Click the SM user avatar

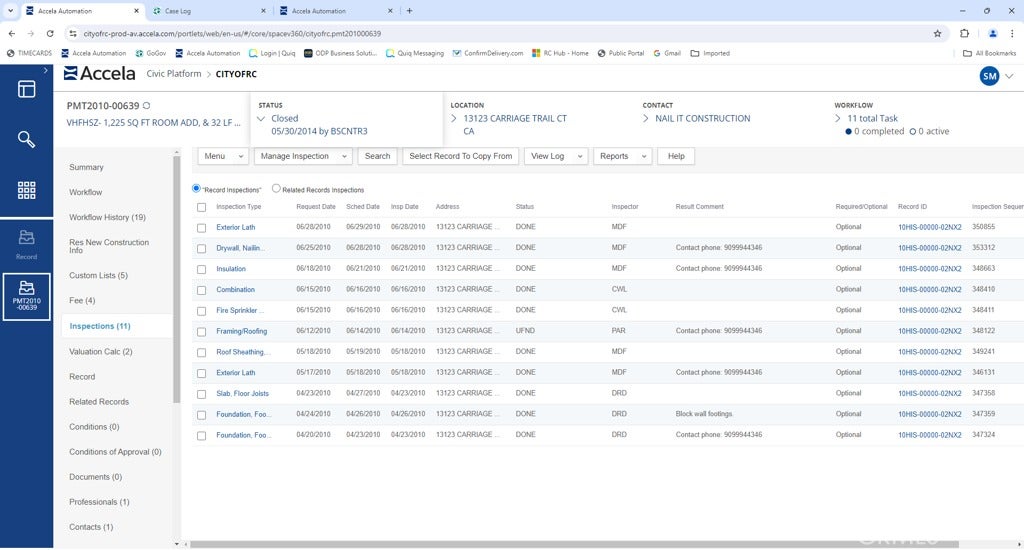tap(989, 76)
